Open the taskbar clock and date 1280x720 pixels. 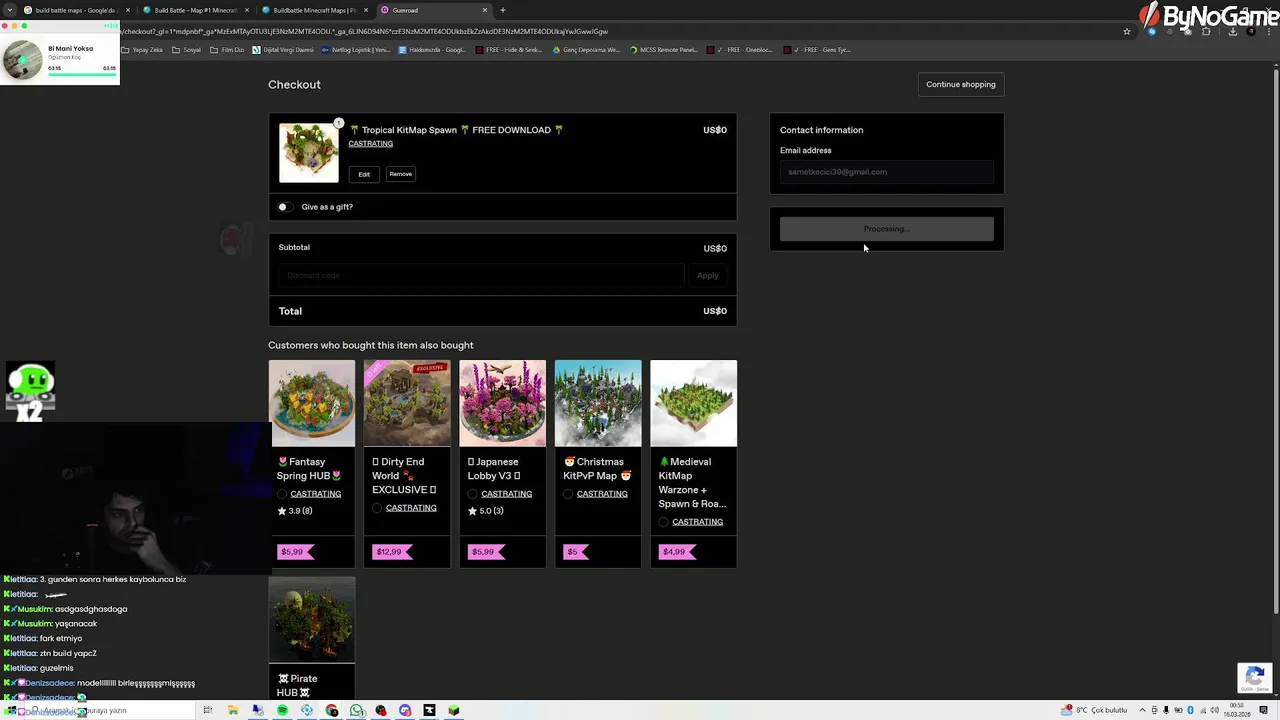pos(1238,710)
